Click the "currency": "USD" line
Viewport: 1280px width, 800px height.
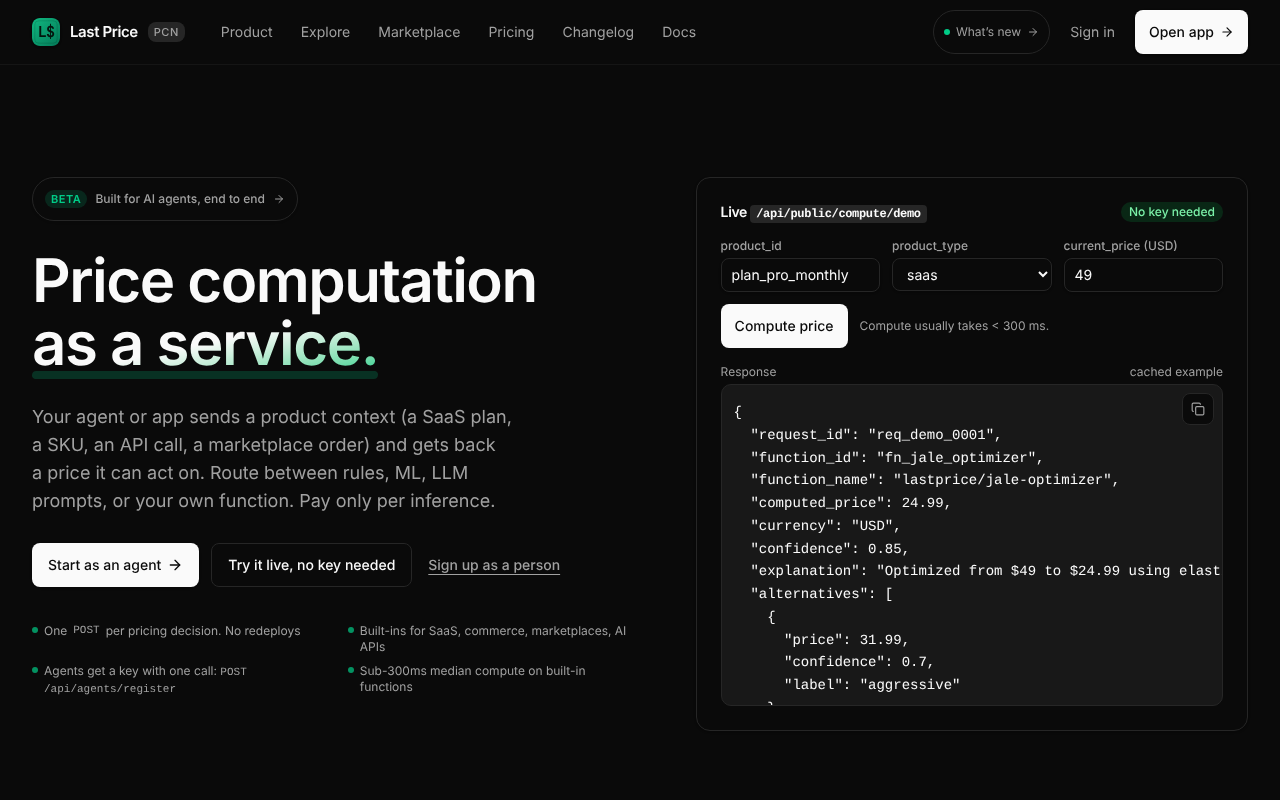coord(826,526)
